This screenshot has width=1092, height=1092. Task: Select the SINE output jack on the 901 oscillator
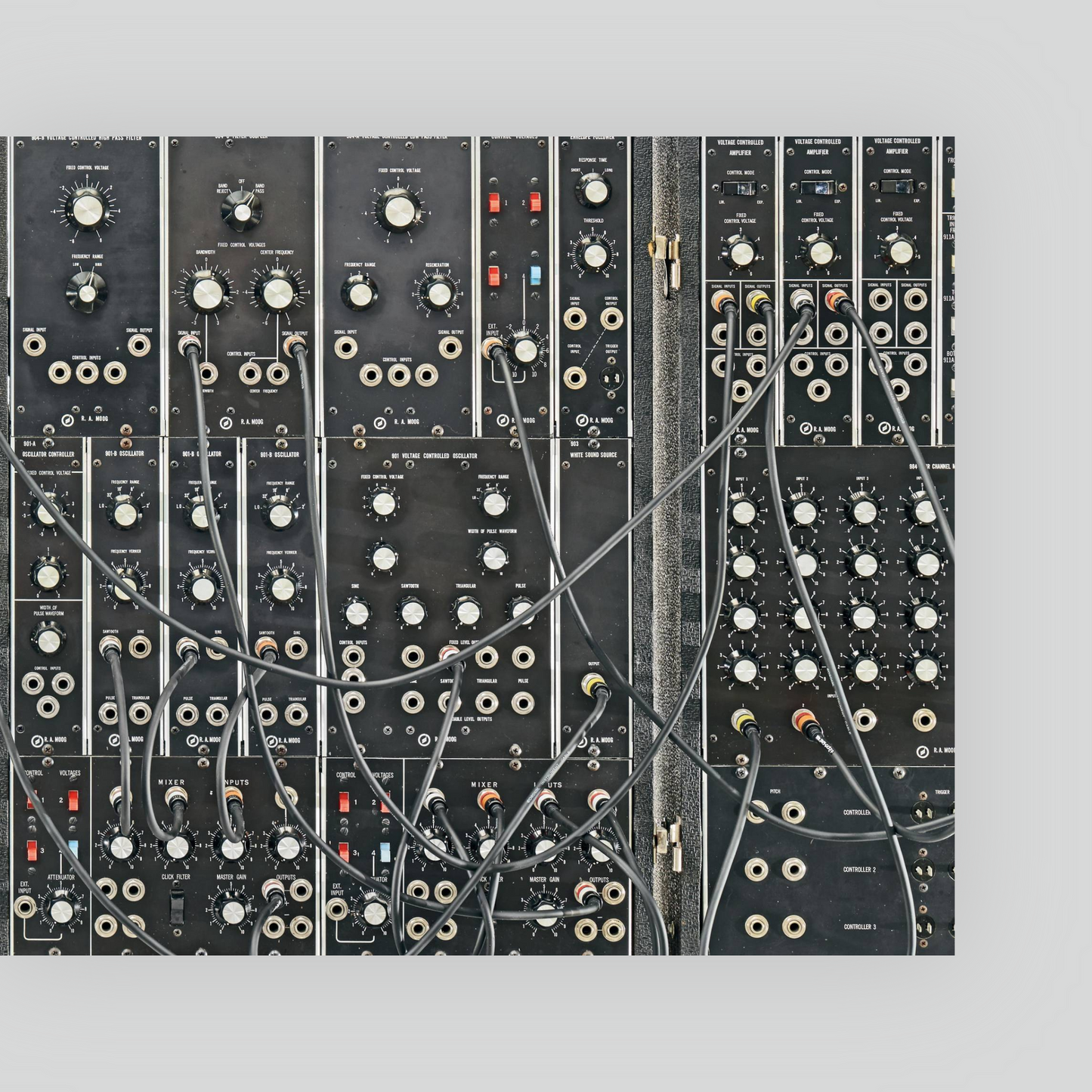click(x=413, y=656)
